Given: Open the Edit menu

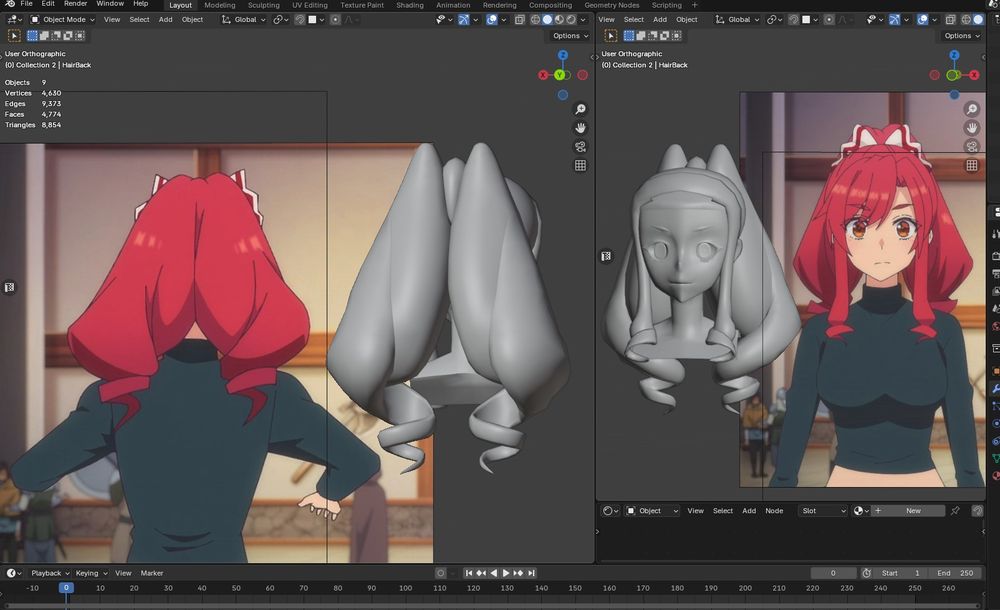Looking at the screenshot, I should (48, 4).
